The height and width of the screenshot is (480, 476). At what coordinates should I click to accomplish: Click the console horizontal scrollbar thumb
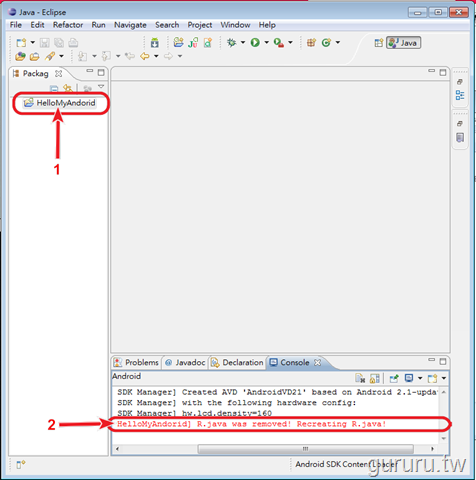tap(305, 449)
